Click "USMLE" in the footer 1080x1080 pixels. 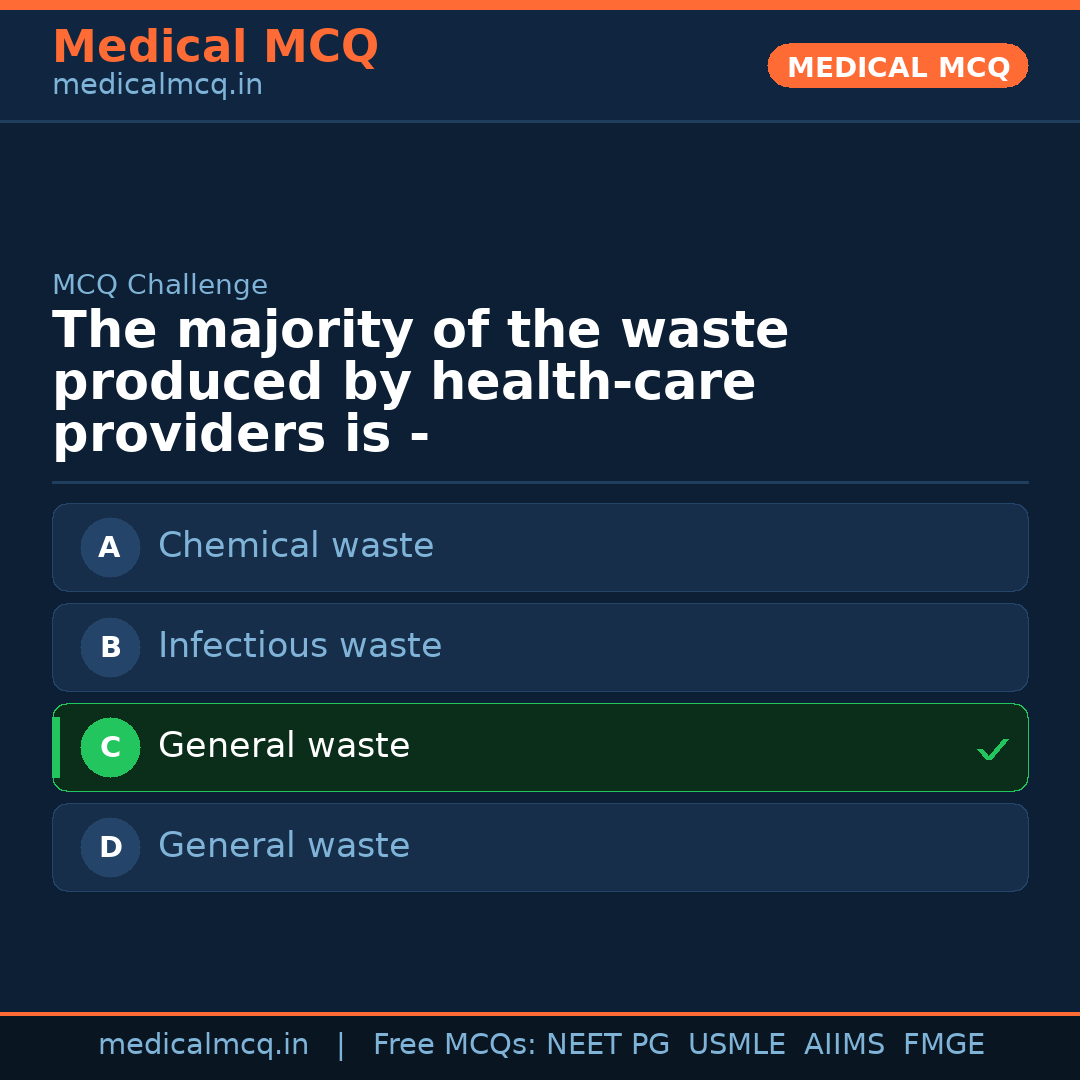pos(737,1045)
